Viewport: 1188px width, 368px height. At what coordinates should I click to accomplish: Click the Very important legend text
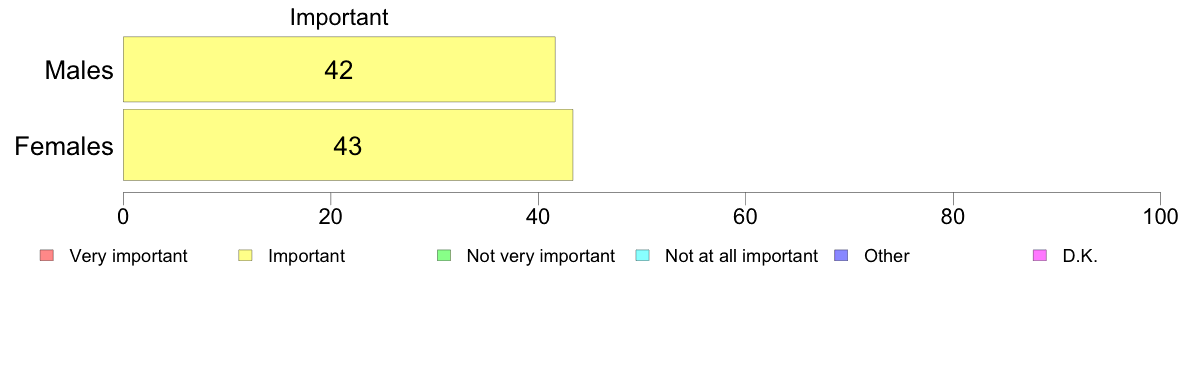(x=128, y=256)
